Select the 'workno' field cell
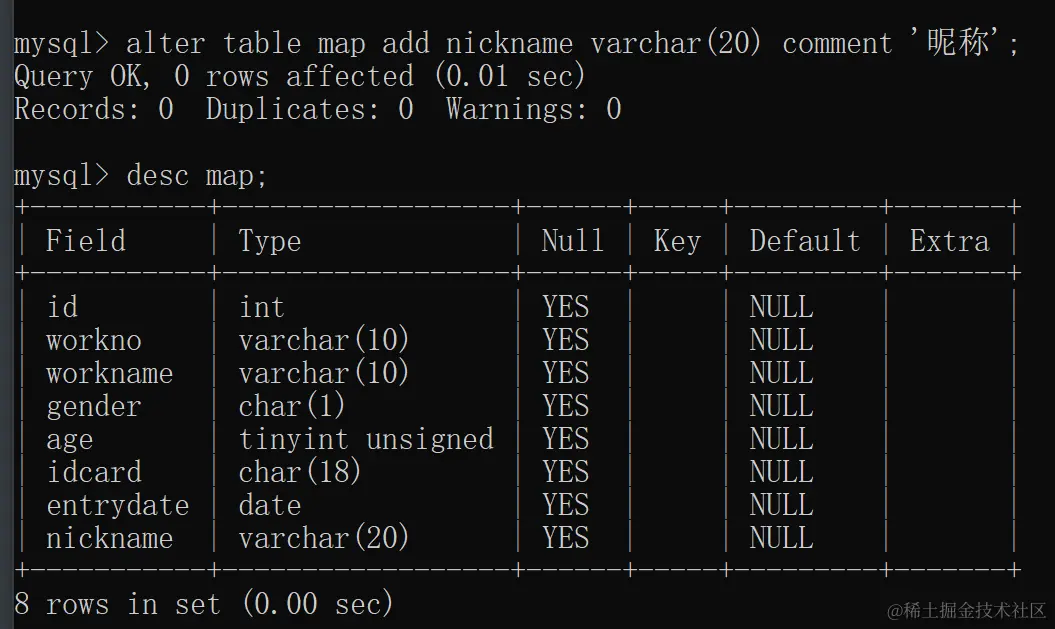Screen dimensions: 1055x629 tap(94, 340)
